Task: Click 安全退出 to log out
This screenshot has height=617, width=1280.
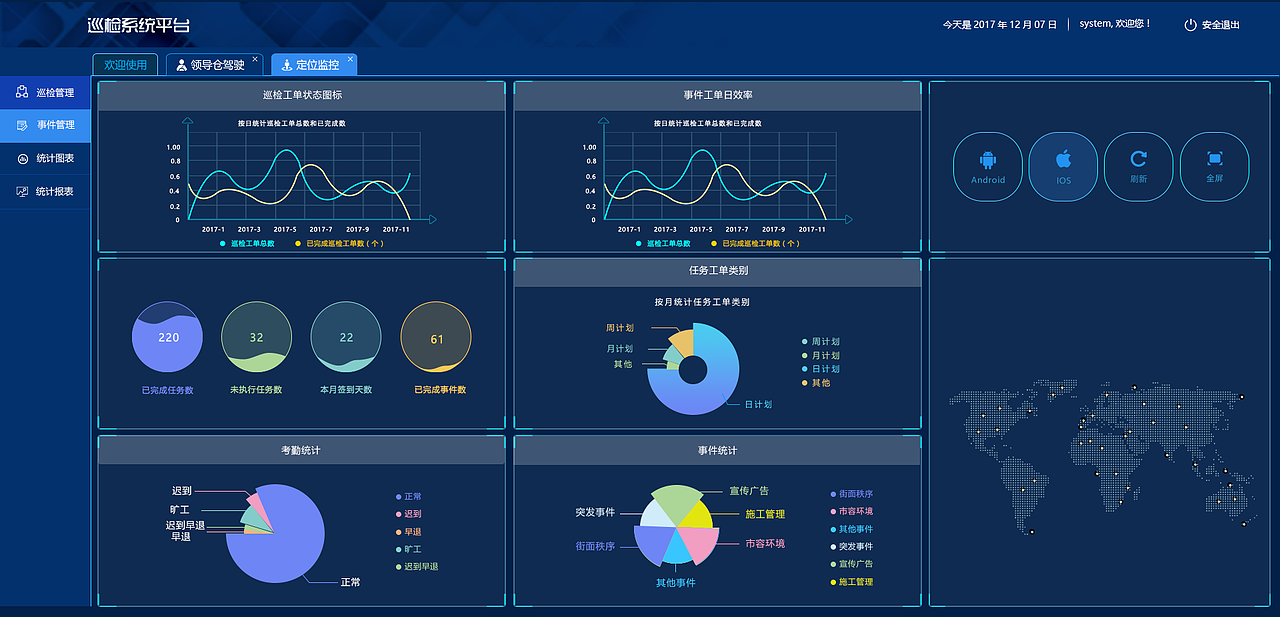Action: [1212, 25]
